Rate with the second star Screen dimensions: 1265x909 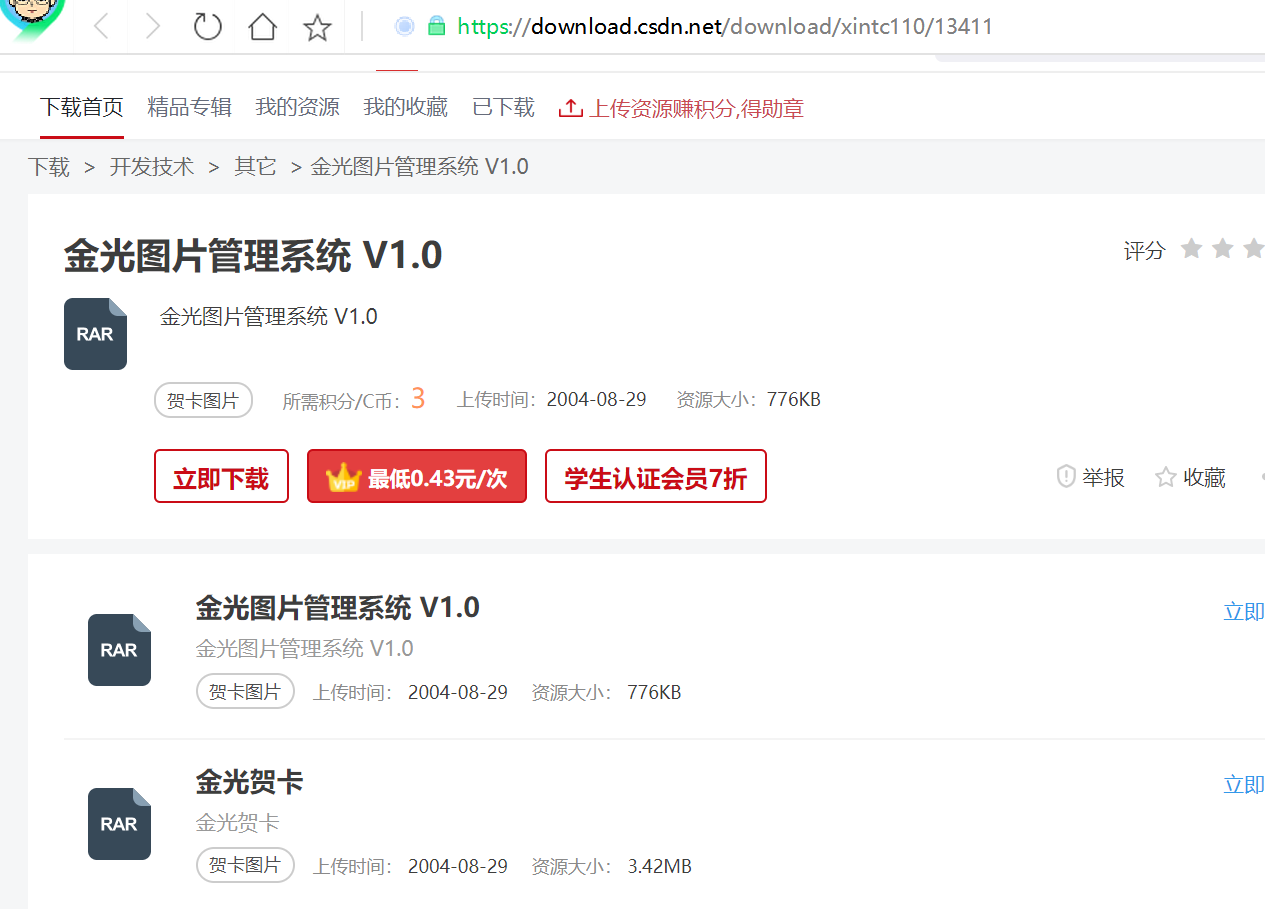tap(1223, 249)
